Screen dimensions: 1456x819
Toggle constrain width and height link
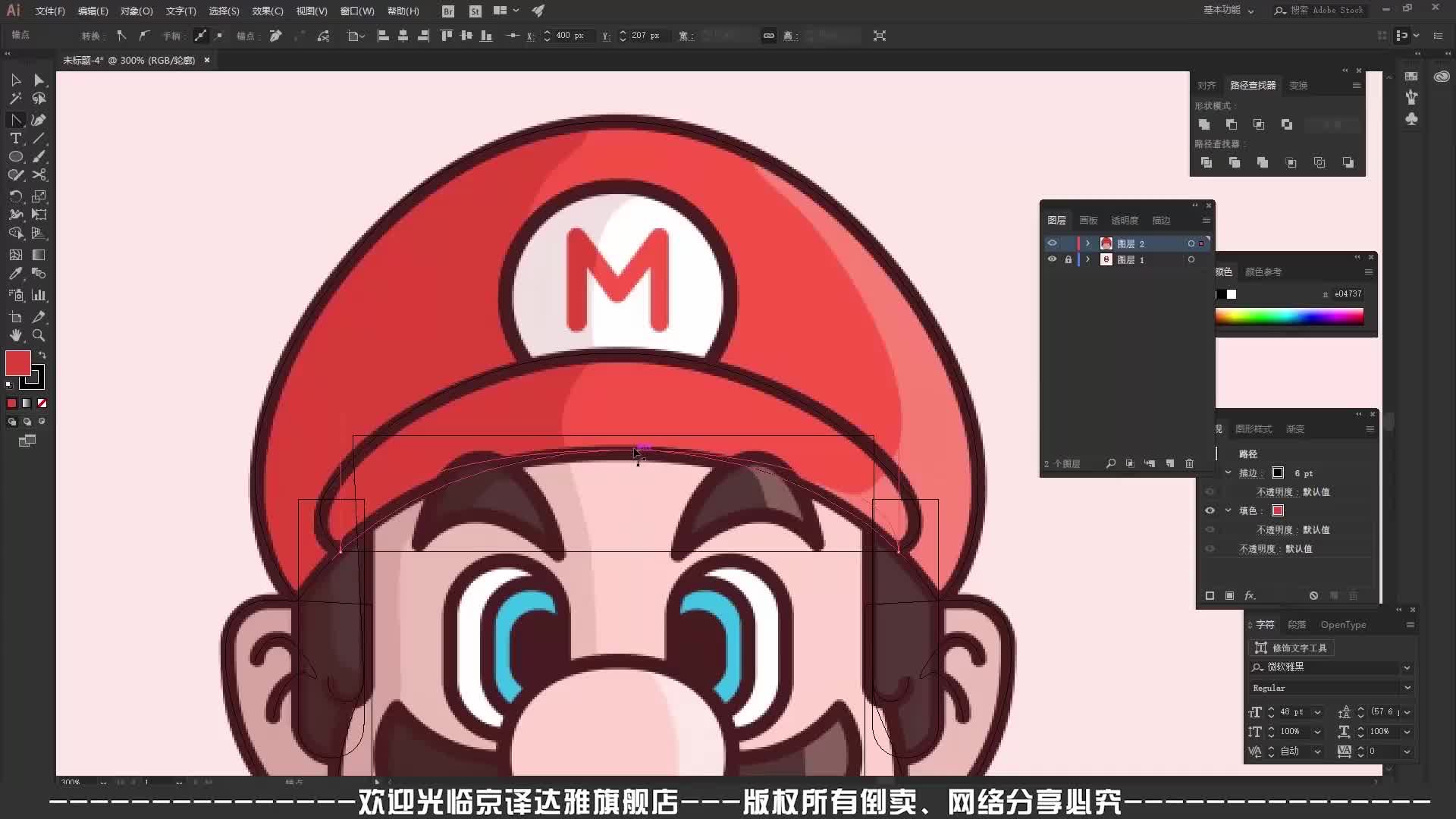click(x=769, y=36)
